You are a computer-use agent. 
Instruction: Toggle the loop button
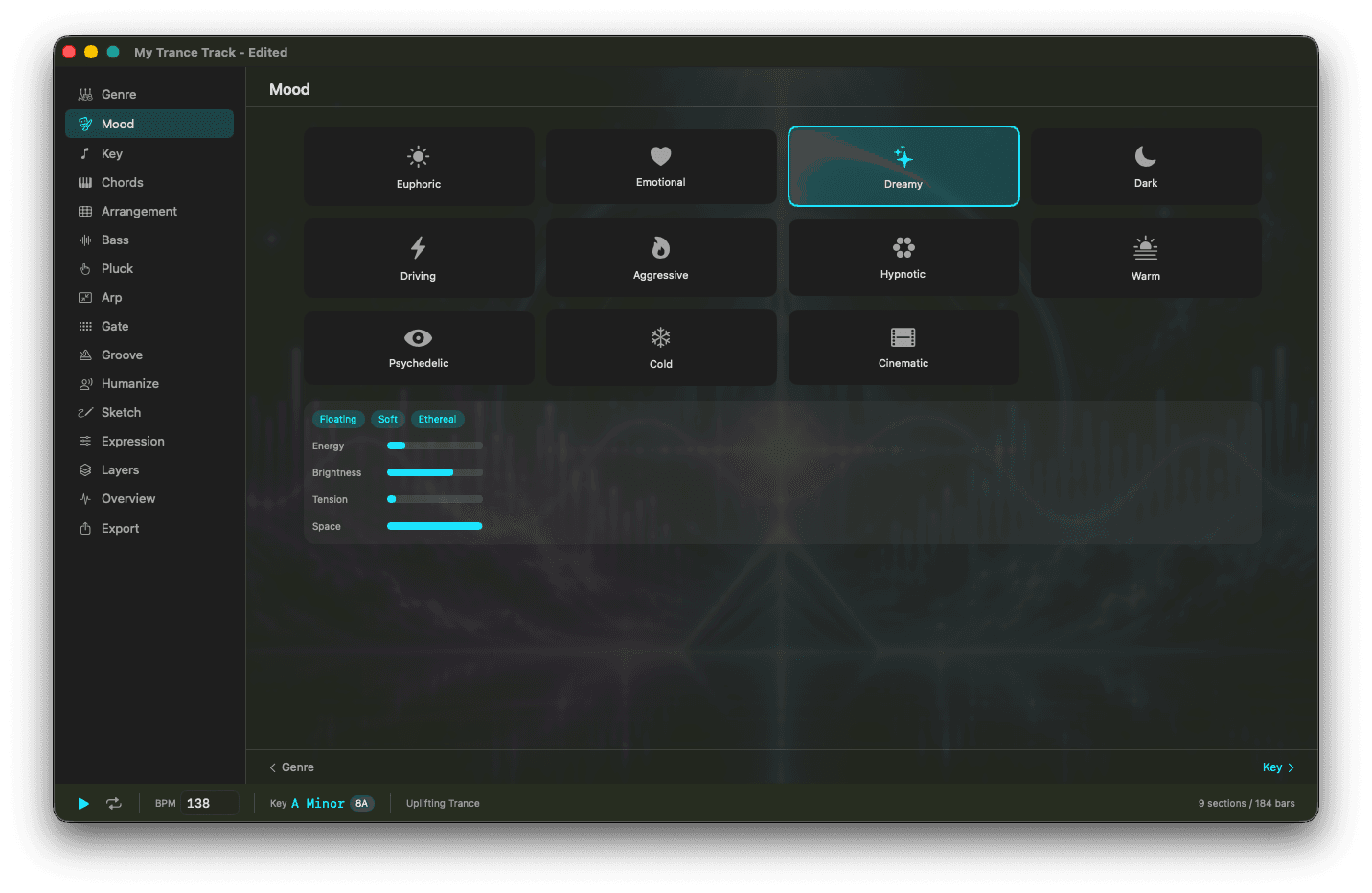[x=114, y=804]
